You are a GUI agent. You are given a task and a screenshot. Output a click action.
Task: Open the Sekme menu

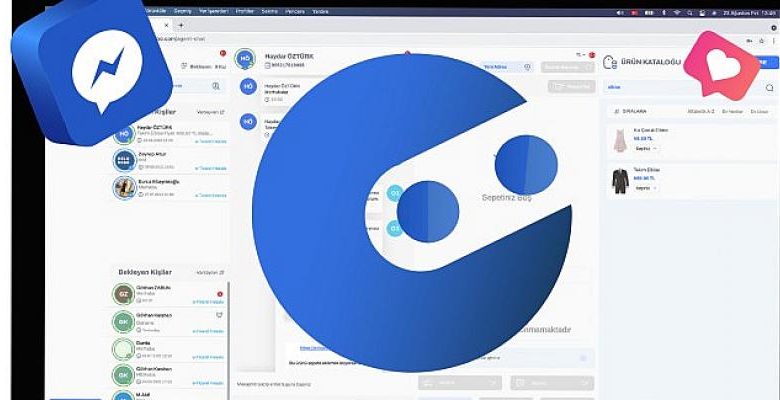[x=270, y=11]
